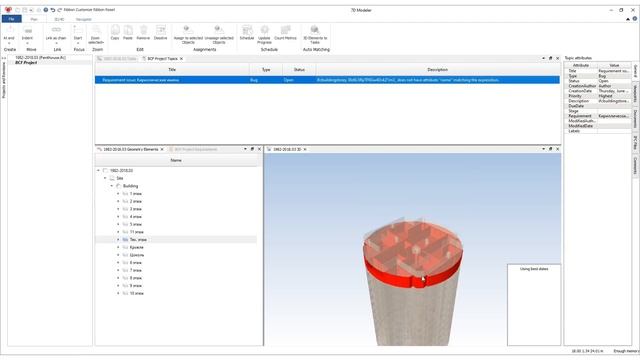The image size is (640, 360).
Task: Float the 3D view panel
Action: (x=550, y=149)
